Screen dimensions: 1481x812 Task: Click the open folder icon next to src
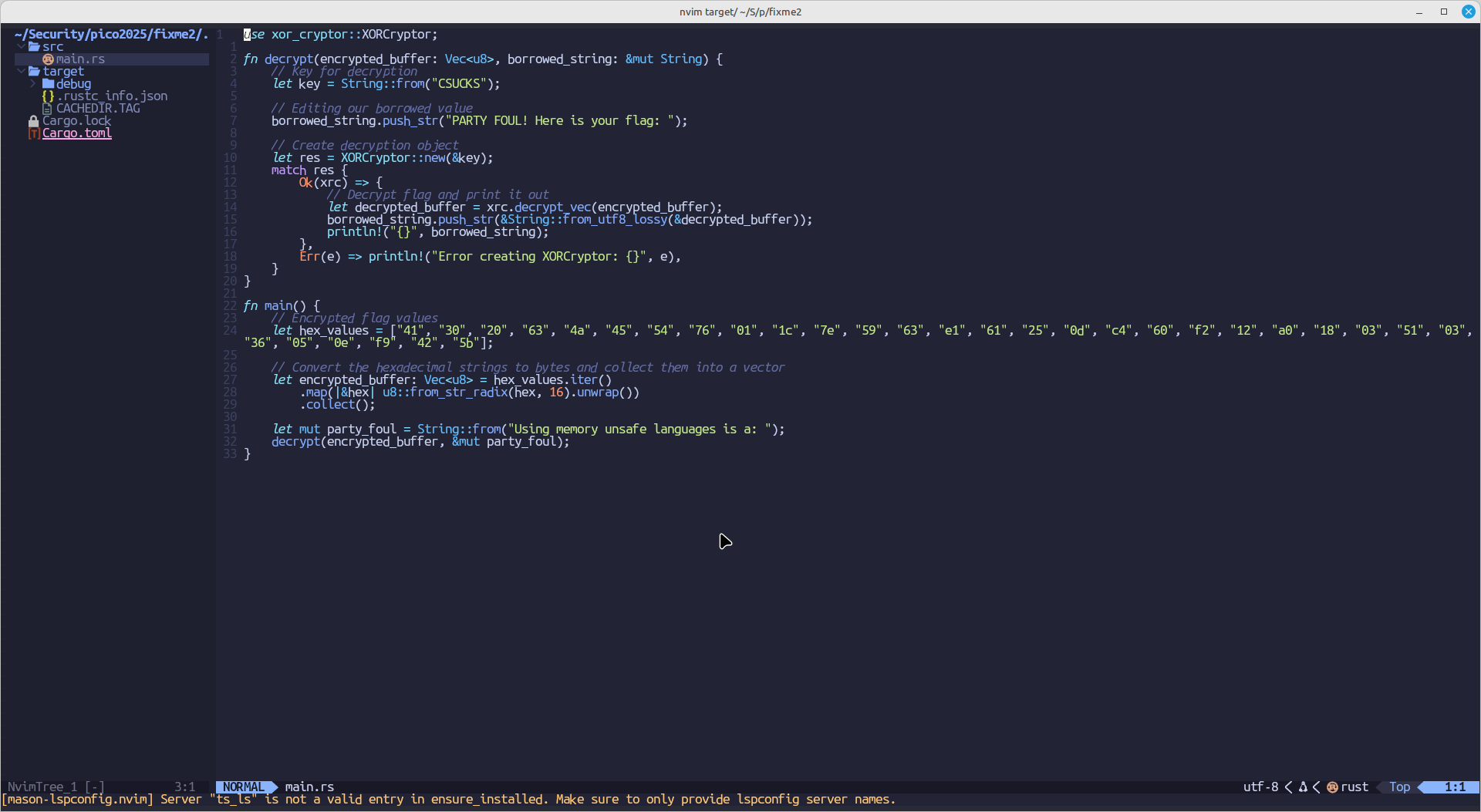pos(34,47)
